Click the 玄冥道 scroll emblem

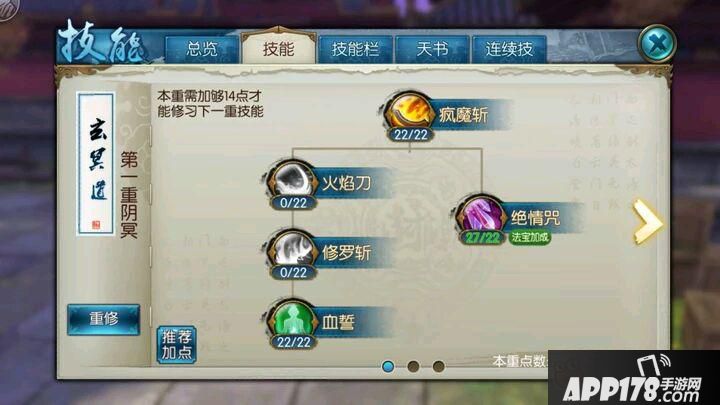96,163
